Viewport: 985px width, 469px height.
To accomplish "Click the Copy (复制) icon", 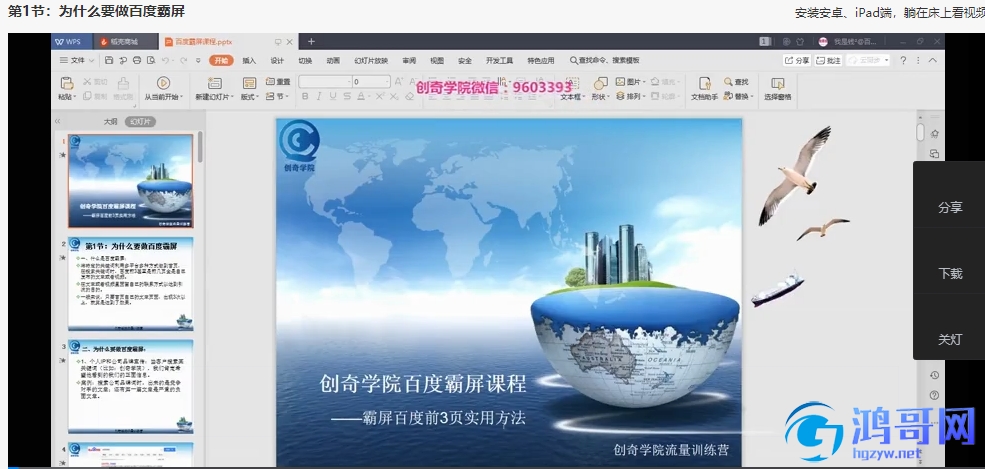I will (x=88, y=97).
